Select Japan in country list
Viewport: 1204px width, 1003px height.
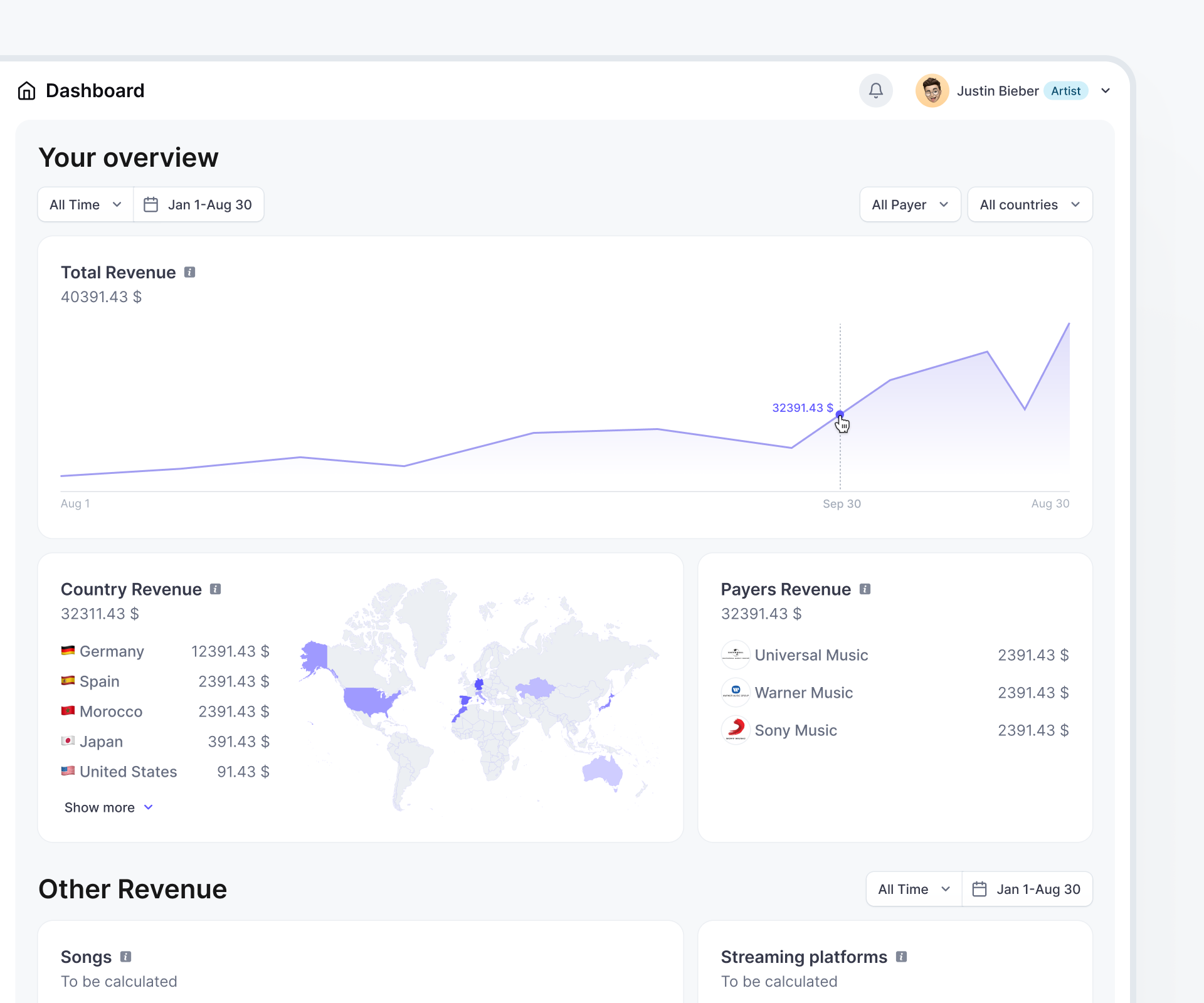(x=101, y=742)
